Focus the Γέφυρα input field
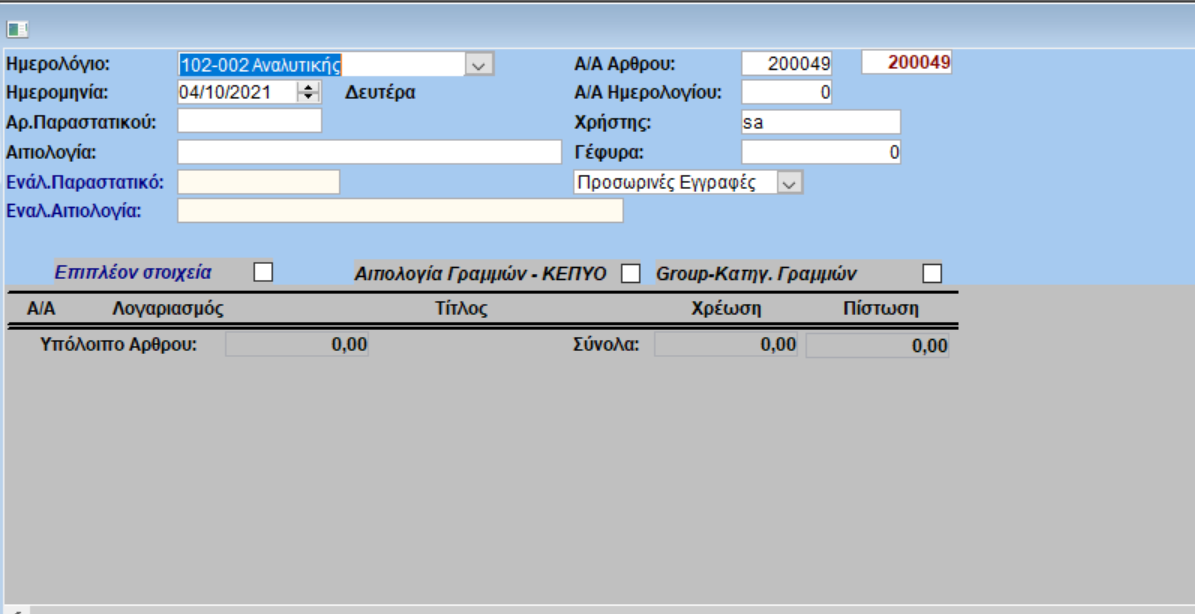Screen dimensions: 1195x614 [x=820, y=152]
